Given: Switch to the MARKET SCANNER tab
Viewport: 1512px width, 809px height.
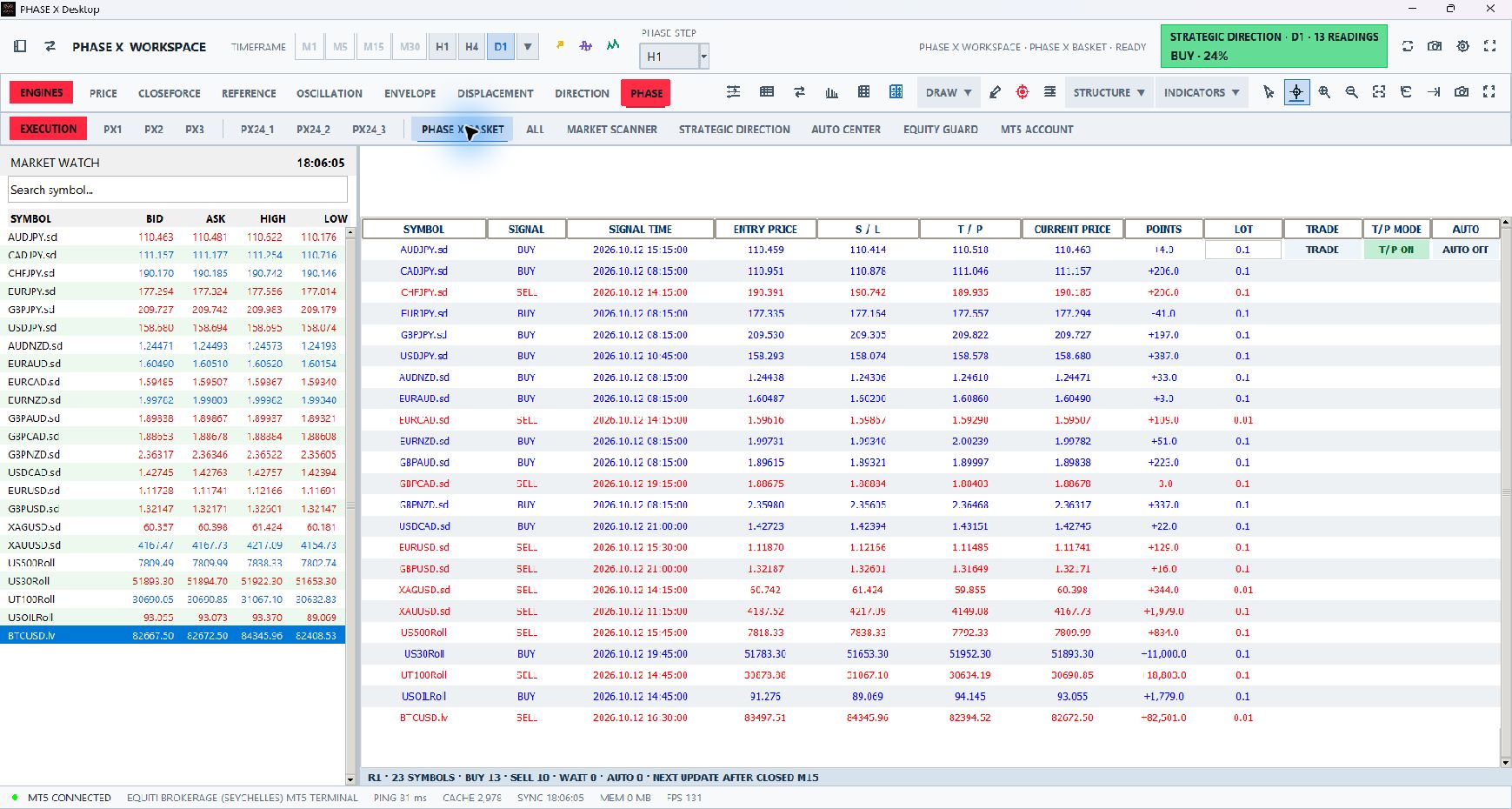Looking at the screenshot, I should coord(612,130).
